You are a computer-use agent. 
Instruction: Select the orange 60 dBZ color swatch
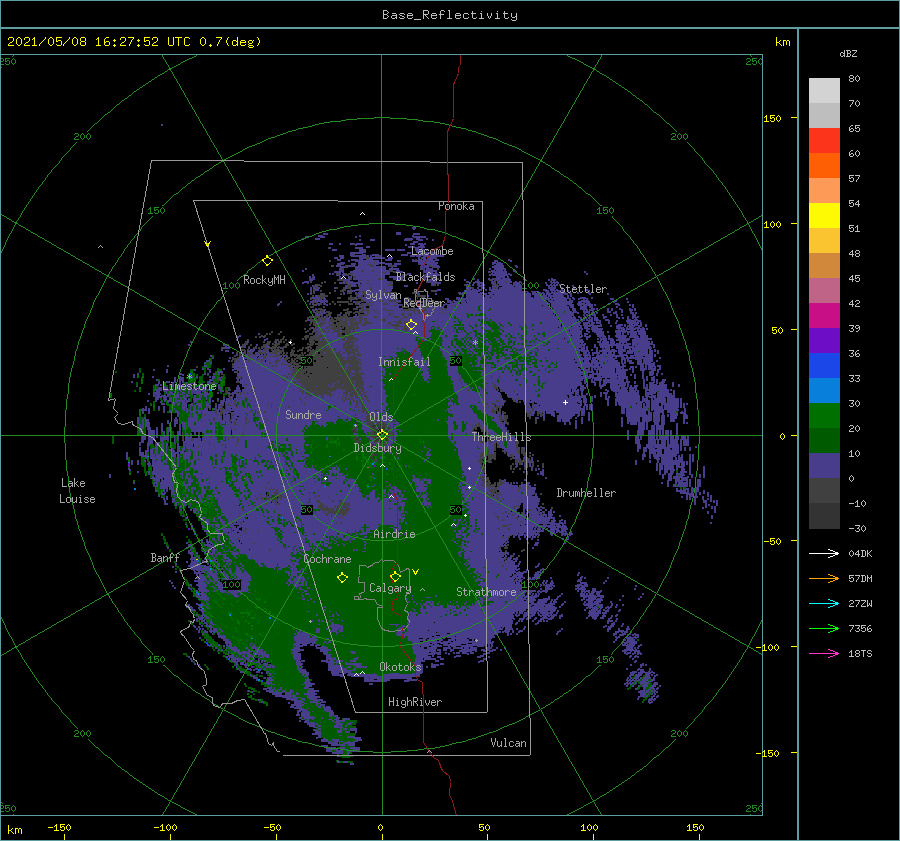pos(824,165)
